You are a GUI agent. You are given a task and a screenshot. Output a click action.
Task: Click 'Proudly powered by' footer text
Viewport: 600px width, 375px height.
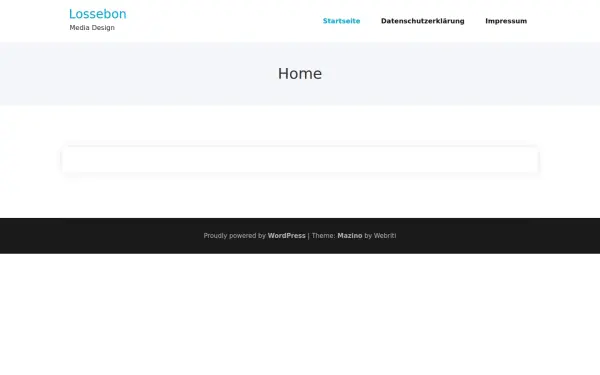pyautogui.click(x=235, y=236)
